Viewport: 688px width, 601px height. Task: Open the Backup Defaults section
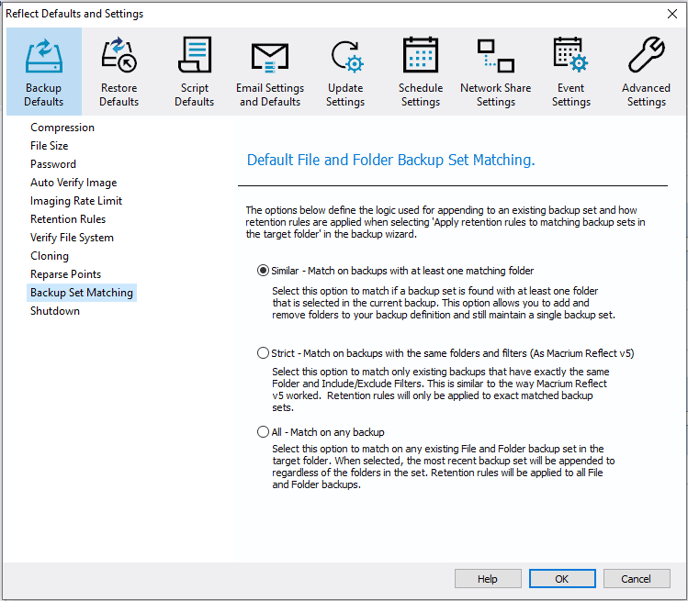click(44, 72)
